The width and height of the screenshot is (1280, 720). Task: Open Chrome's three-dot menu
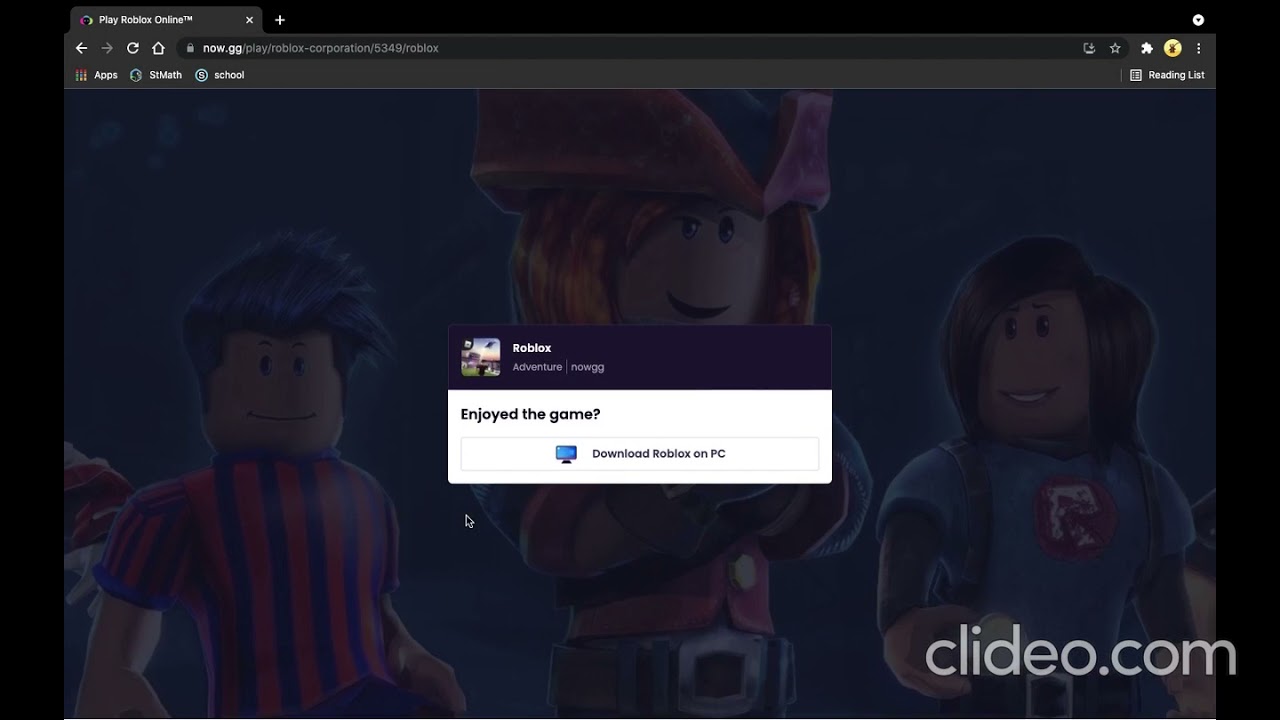point(1198,48)
